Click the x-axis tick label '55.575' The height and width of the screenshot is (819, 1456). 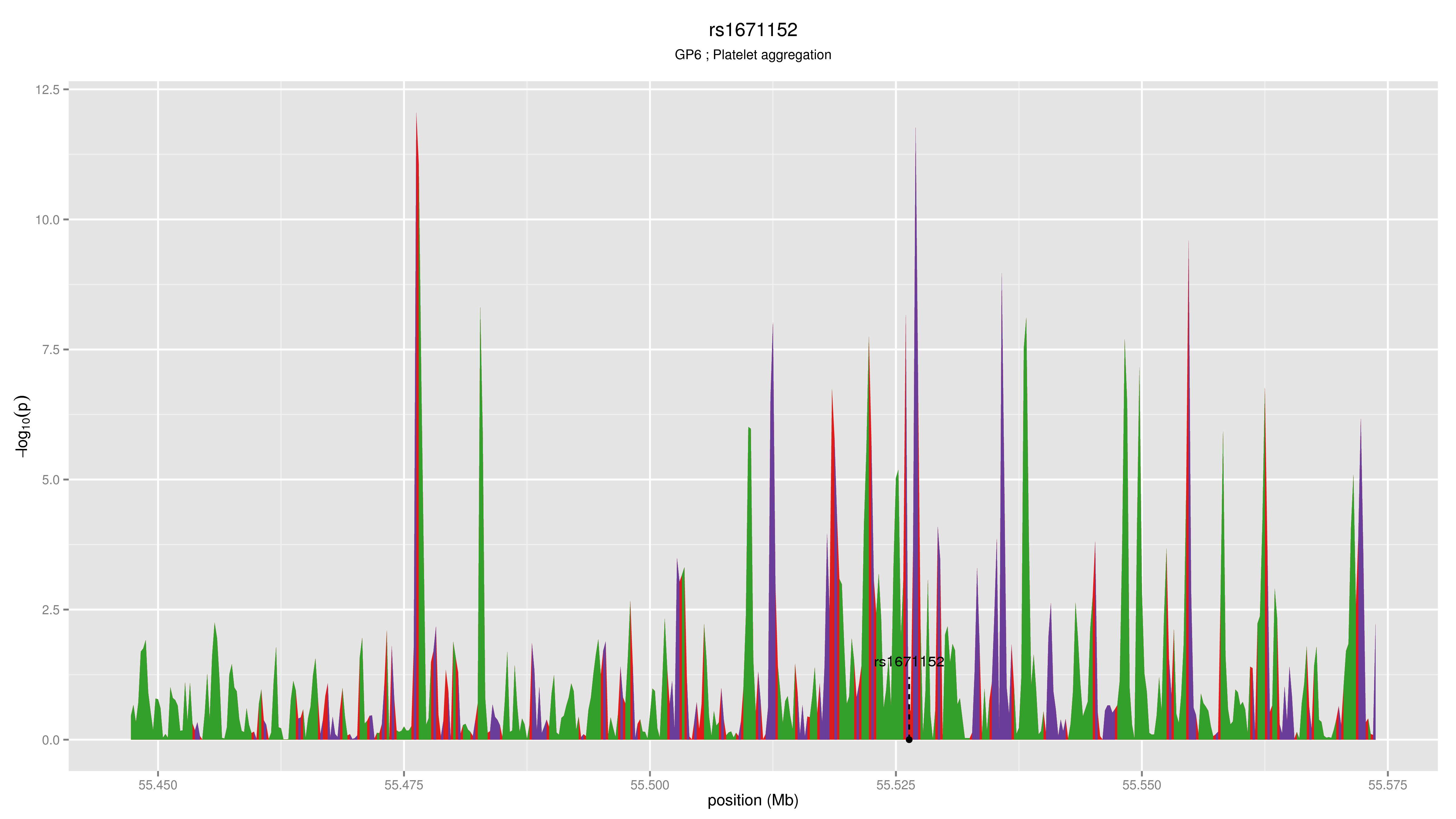pyautogui.click(x=1388, y=785)
